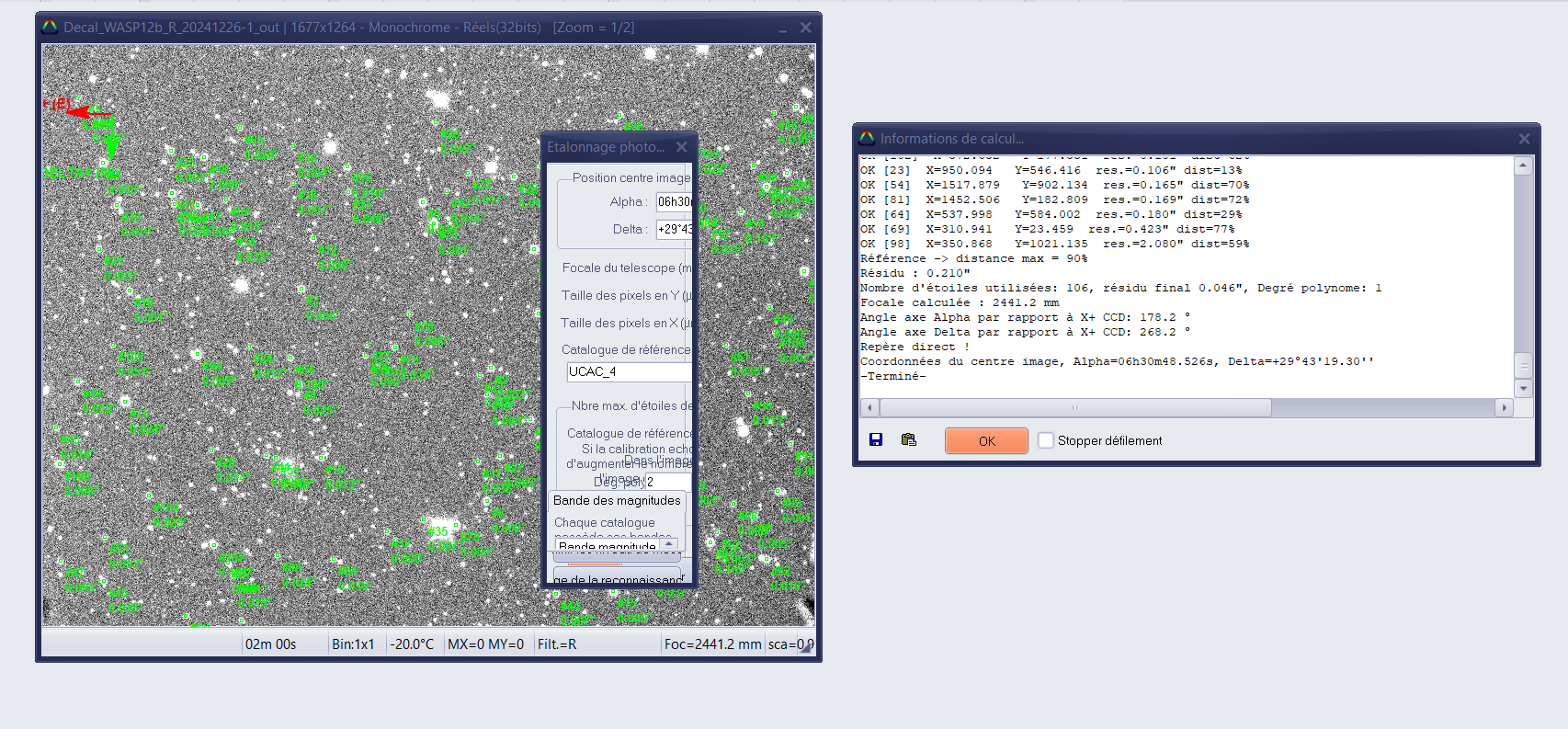Minimize the Decal_WASP12b image window
Viewport: 1568px width, 729px height.
coord(783,28)
